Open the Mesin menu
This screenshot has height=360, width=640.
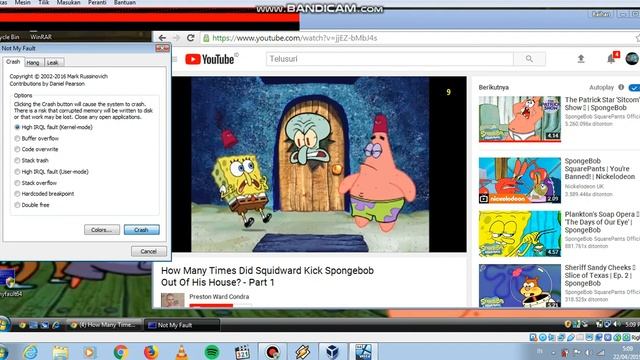22,2
